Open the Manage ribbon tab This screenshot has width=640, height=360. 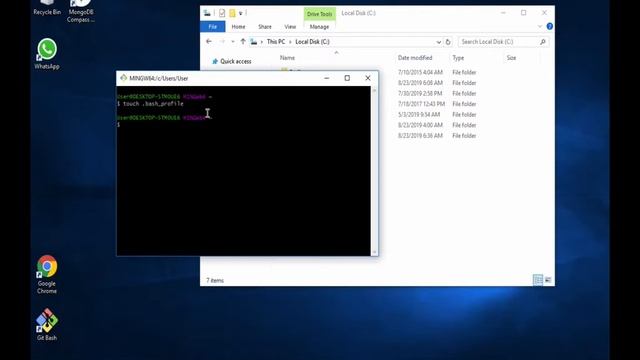(319, 27)
